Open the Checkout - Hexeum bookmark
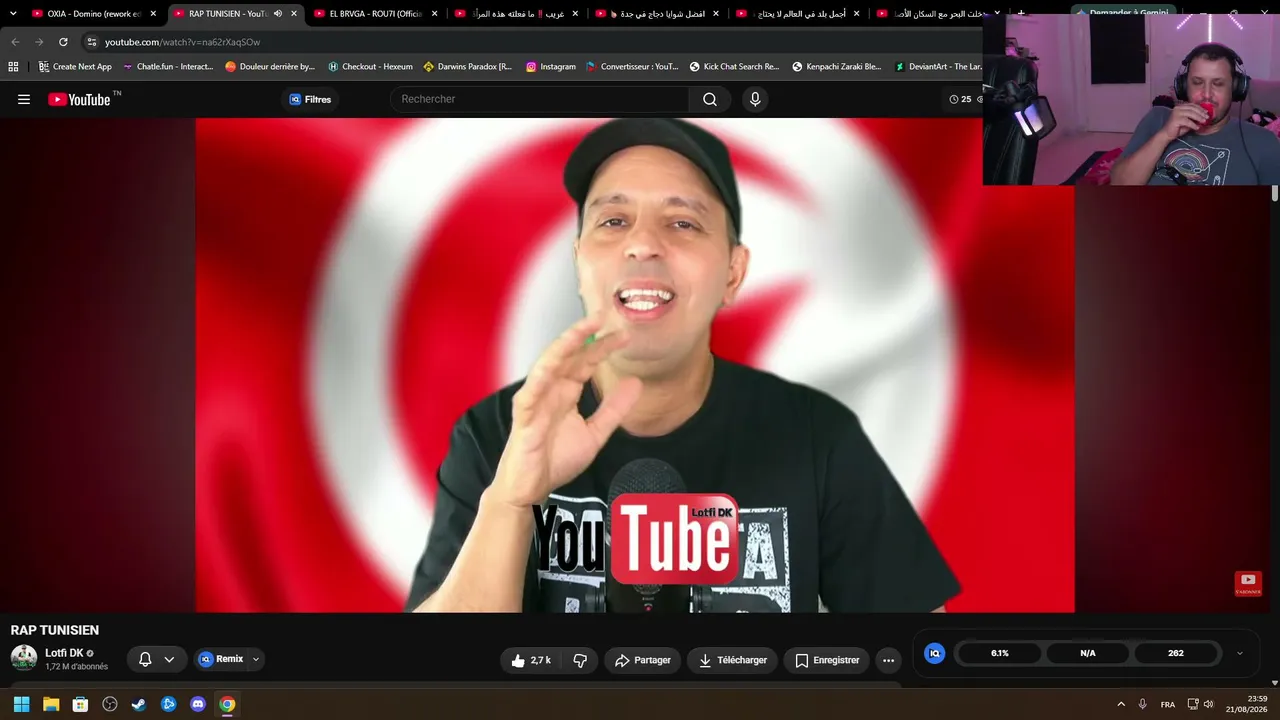 (x=370, y=67)
